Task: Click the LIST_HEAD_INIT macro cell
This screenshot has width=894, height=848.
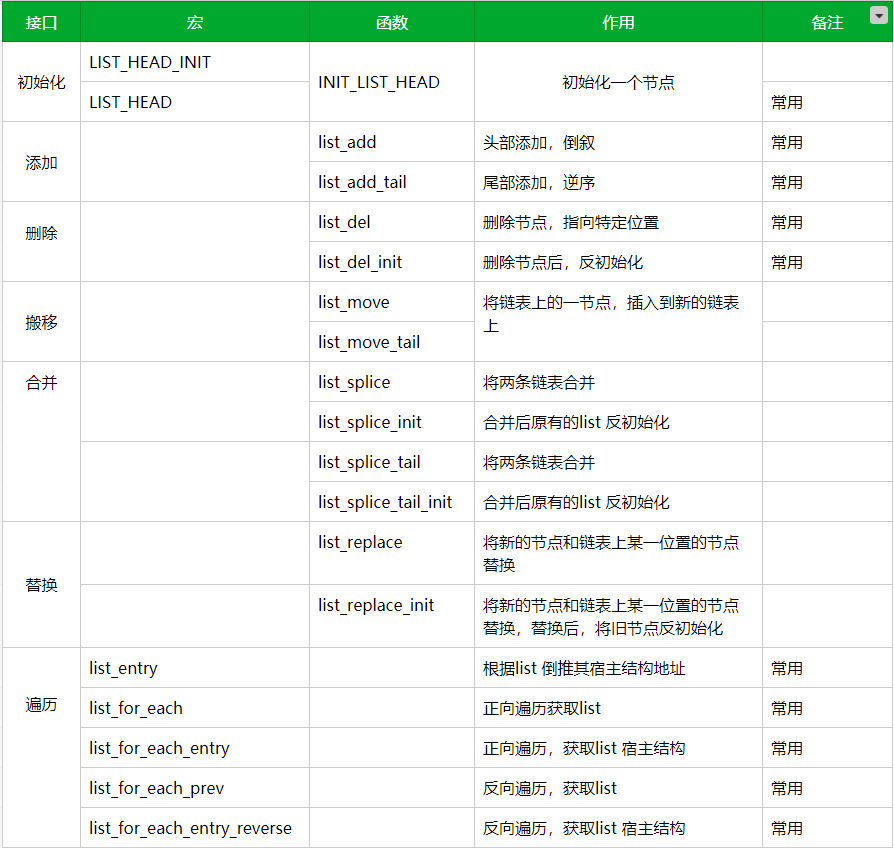Action: pyautogui.click(x=195, y=62)
